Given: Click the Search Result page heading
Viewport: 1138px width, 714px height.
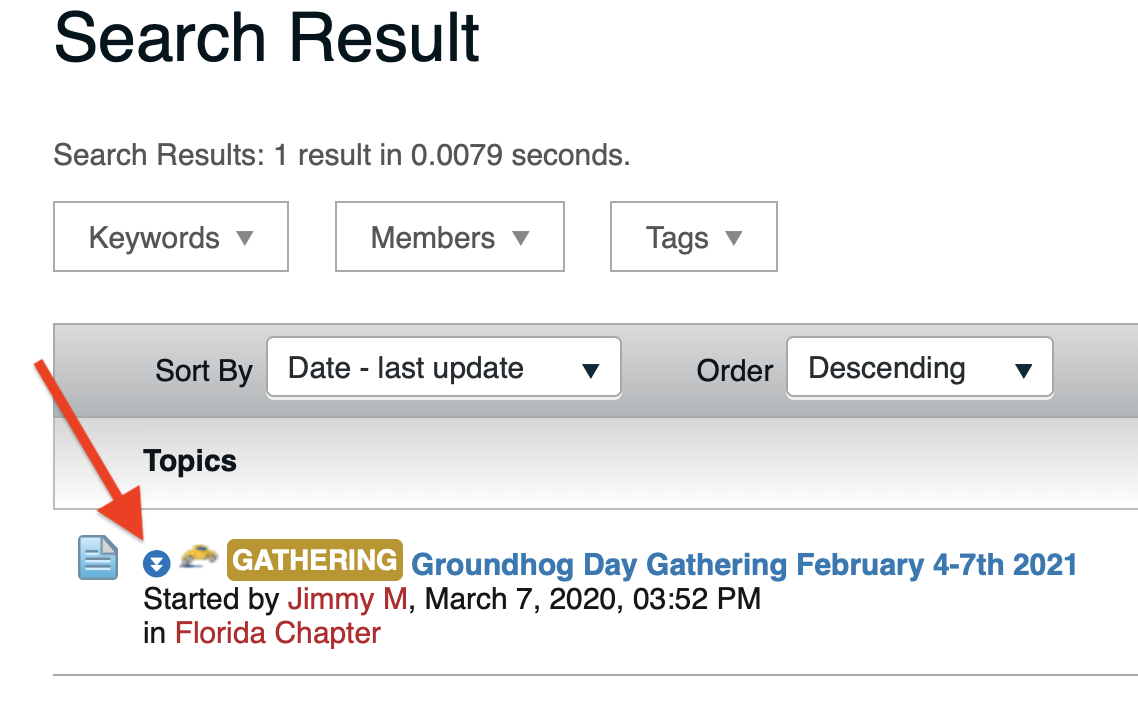Looking at the screenshot, I should (267, 37).
